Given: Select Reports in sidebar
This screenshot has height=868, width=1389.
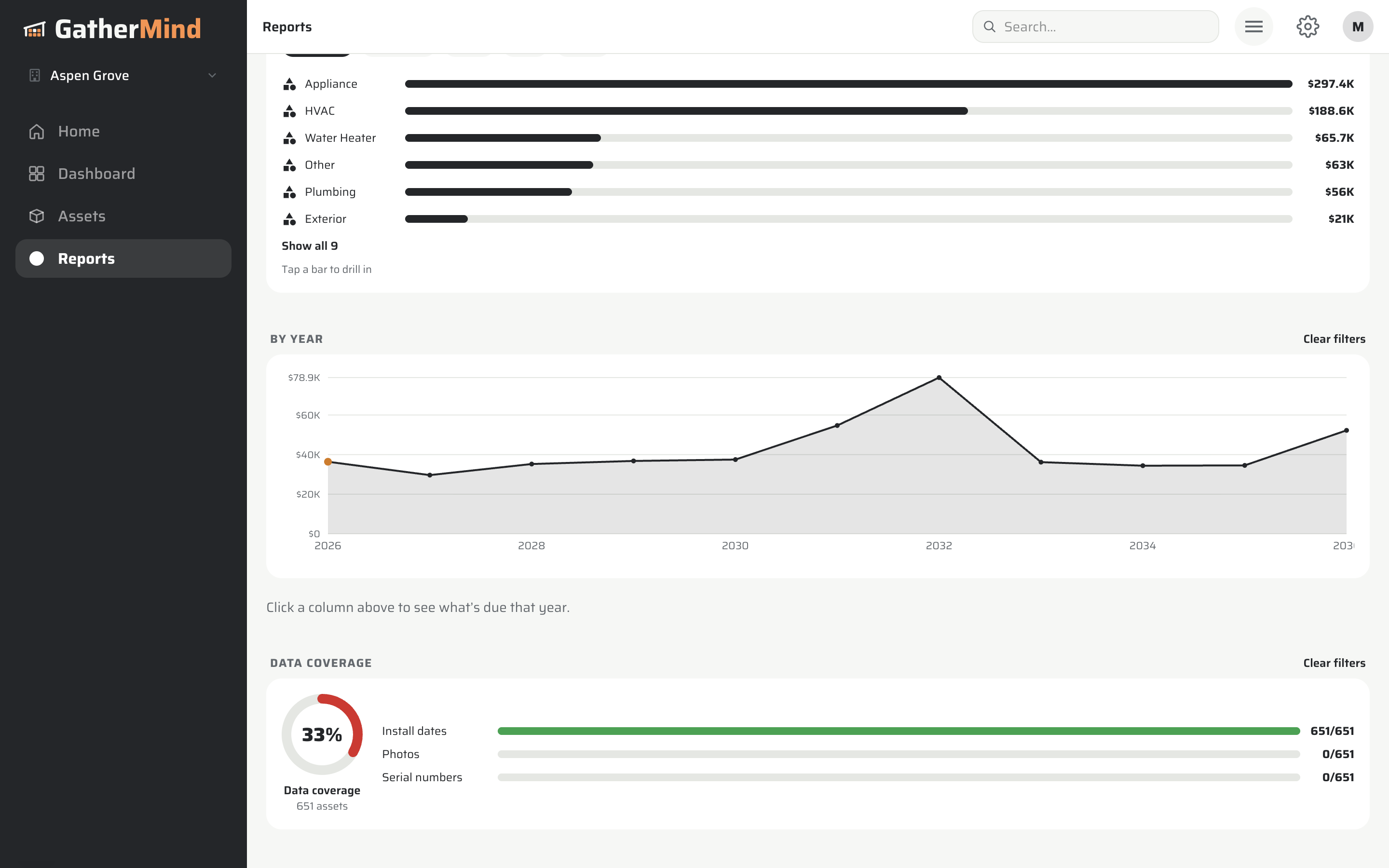Looking at the screenshot, I should tap(123, 259).
